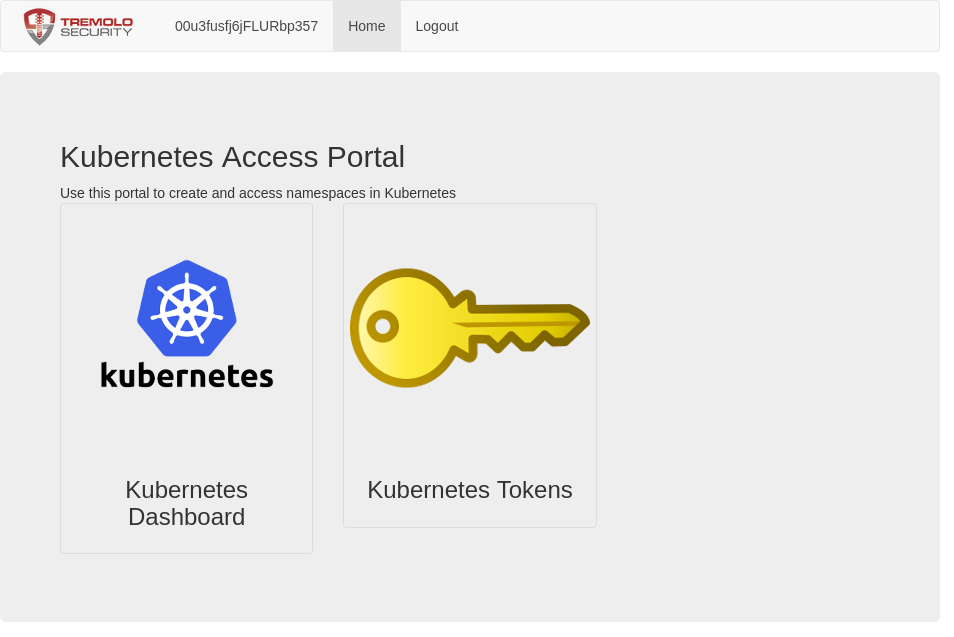This screenshot has height=637, width=954.
Task: Open the Kubernetes Dashboard title link
Action: click(x=186, y=503)
